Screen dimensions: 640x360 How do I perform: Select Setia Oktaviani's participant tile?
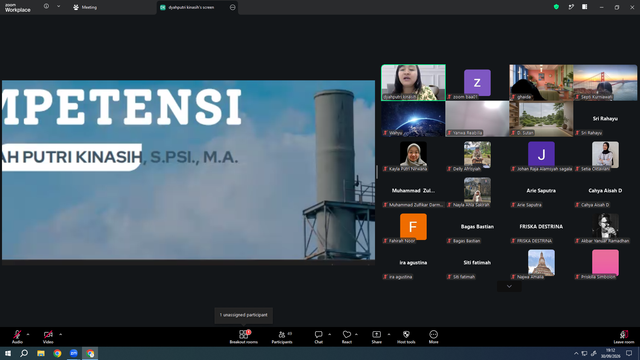tap(605, 155)
